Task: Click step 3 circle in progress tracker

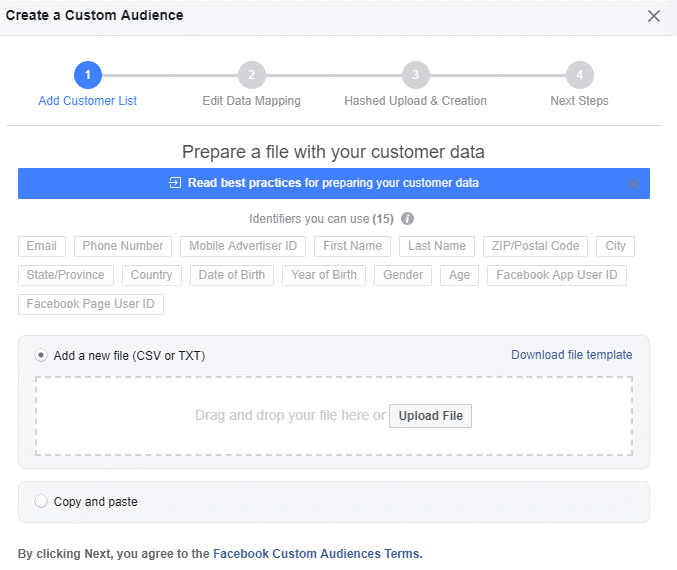Action: click(x=415, y=75)
